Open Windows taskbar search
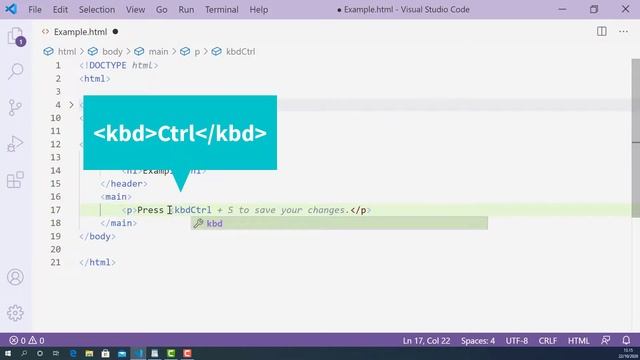Screen dimensions: 640x360 pyautogui.click(x=24, y=353)
